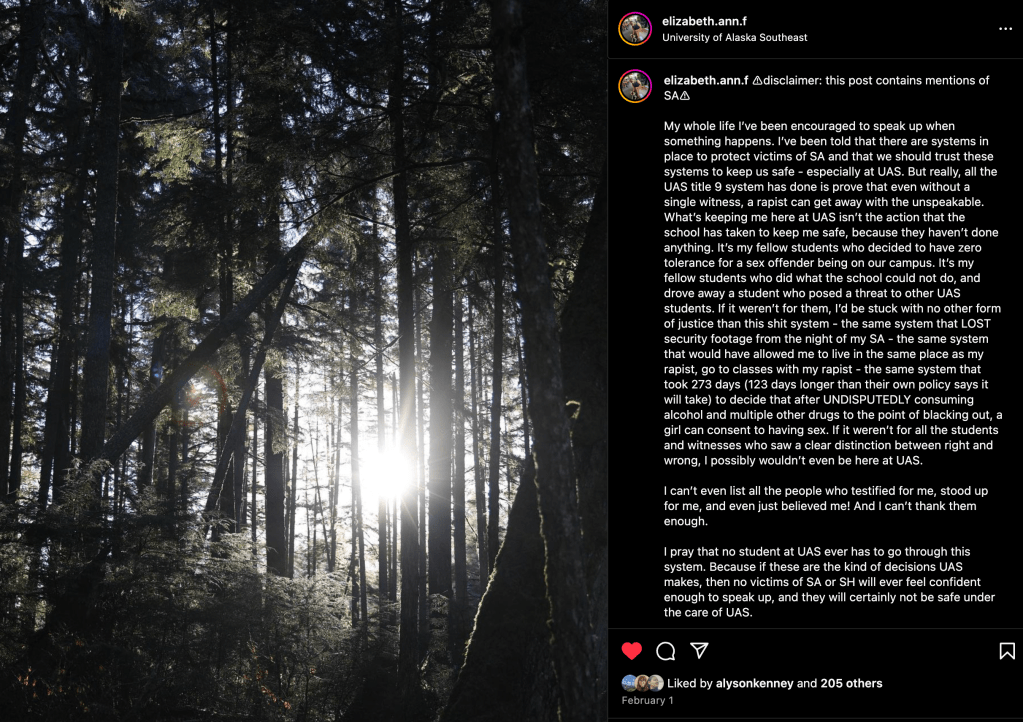
Task: Open elizabeth.ann.f username in header
Action: pyautogui.click(x=704, y=21)
